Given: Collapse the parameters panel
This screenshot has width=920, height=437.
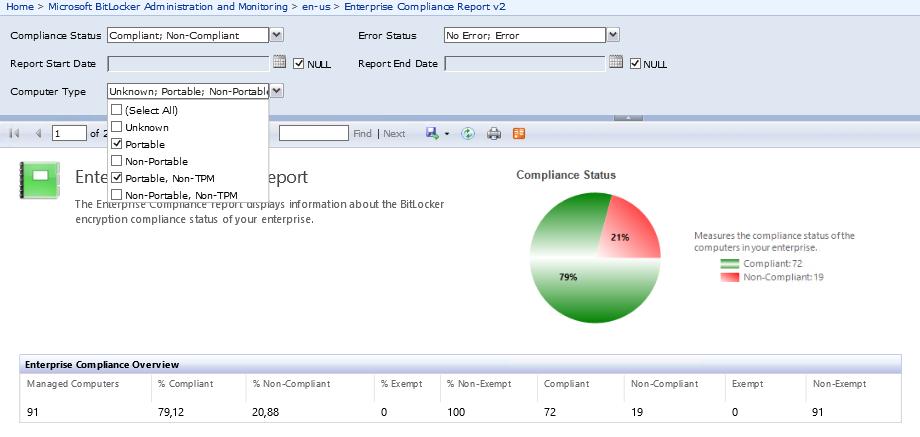Looking at the screenshot, I should click(628, 117).
